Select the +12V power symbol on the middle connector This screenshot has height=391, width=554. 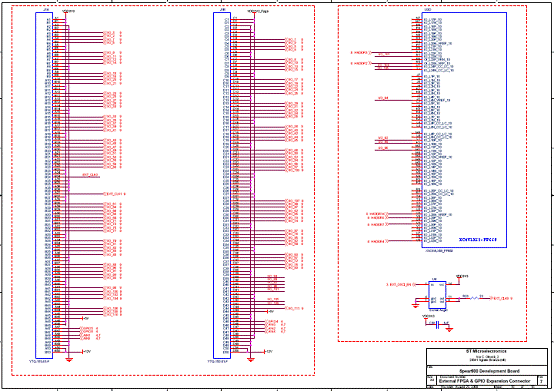[269, 351]
